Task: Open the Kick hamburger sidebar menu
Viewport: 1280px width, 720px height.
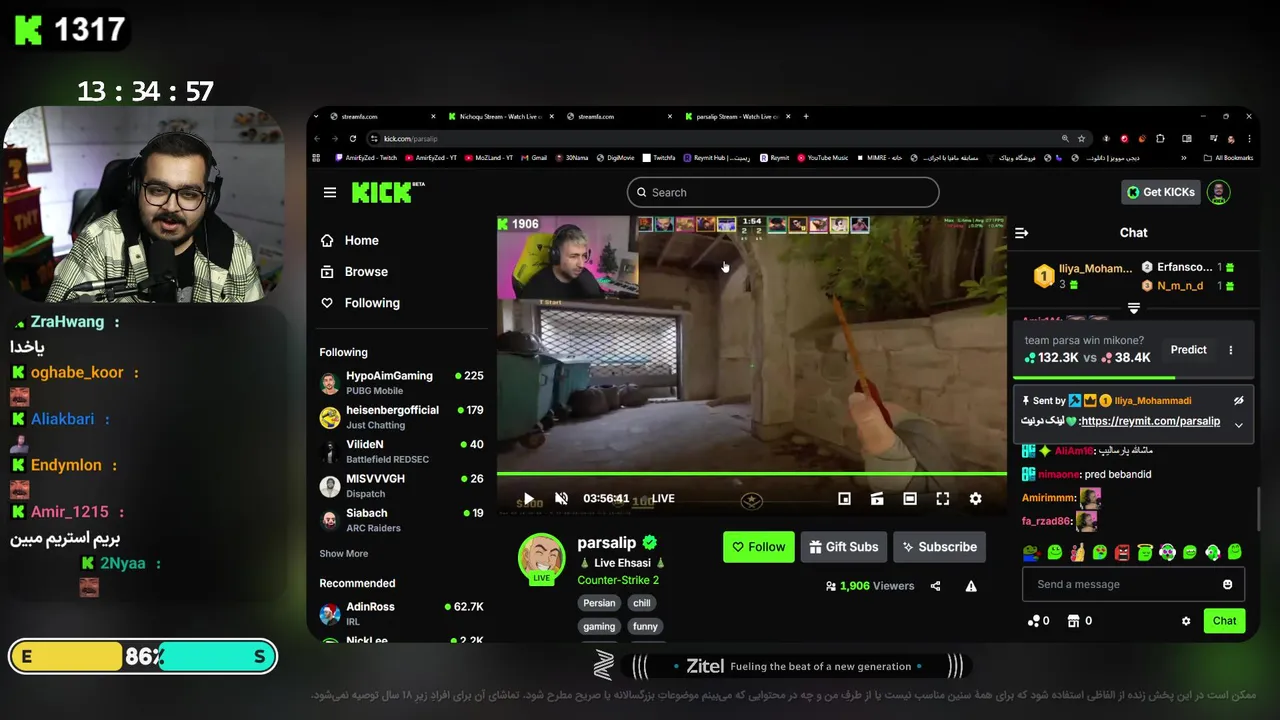Action: click(x=330, y=192)
